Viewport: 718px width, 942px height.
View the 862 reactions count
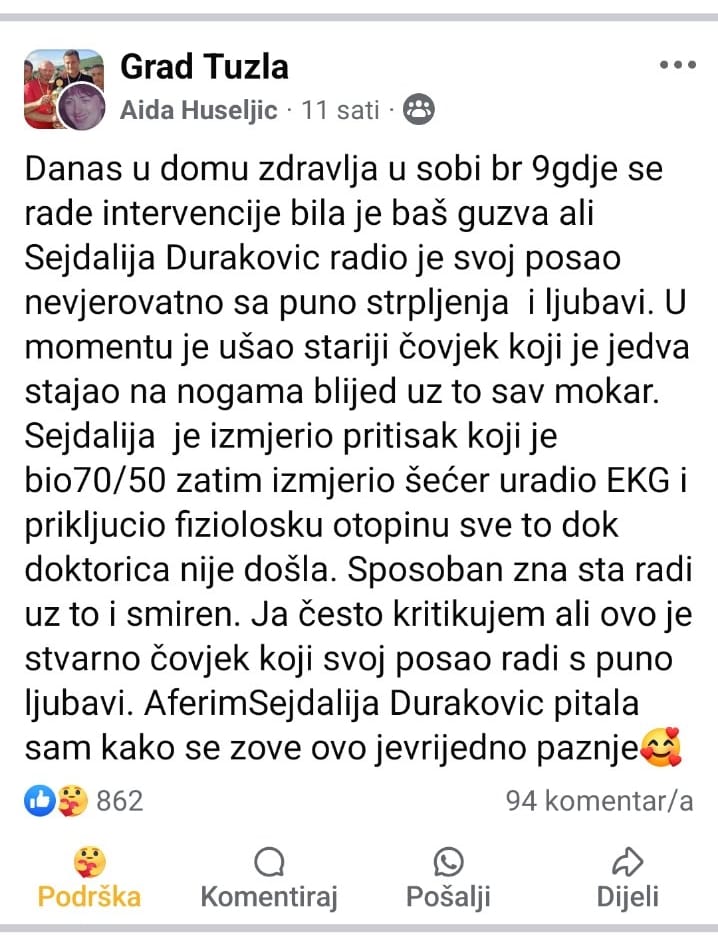tap(120, 801)
